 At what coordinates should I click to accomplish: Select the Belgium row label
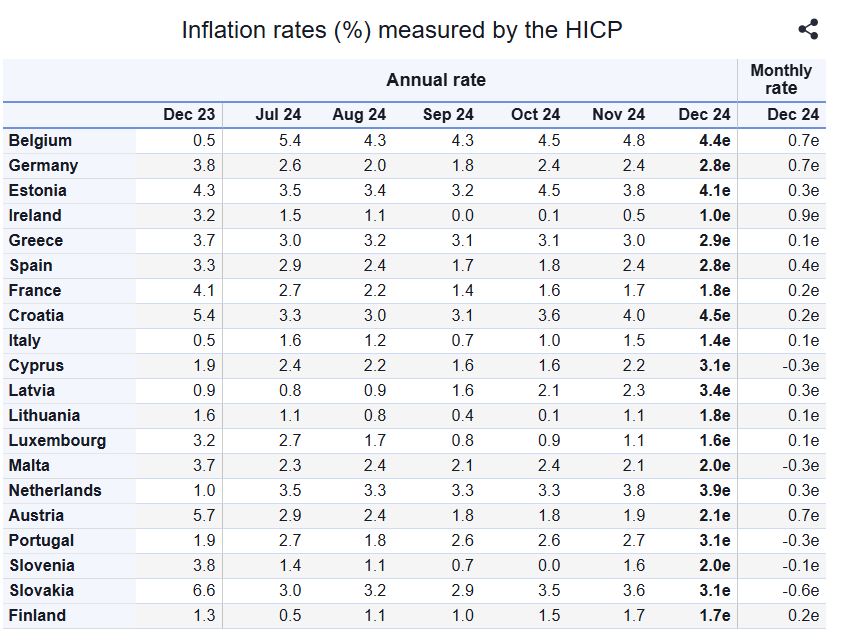(40, 140)
